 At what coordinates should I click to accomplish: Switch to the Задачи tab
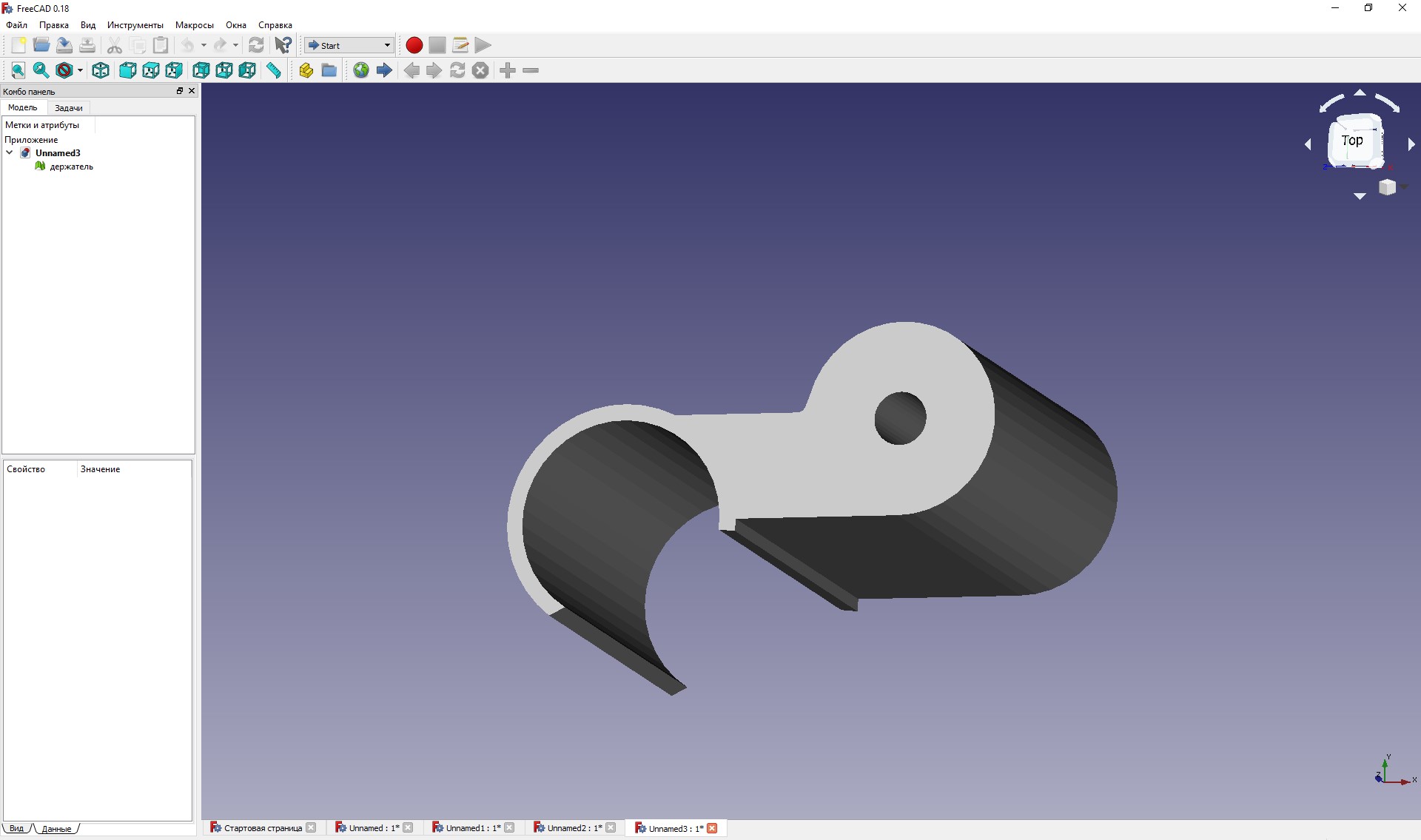(x=69, y=108)
